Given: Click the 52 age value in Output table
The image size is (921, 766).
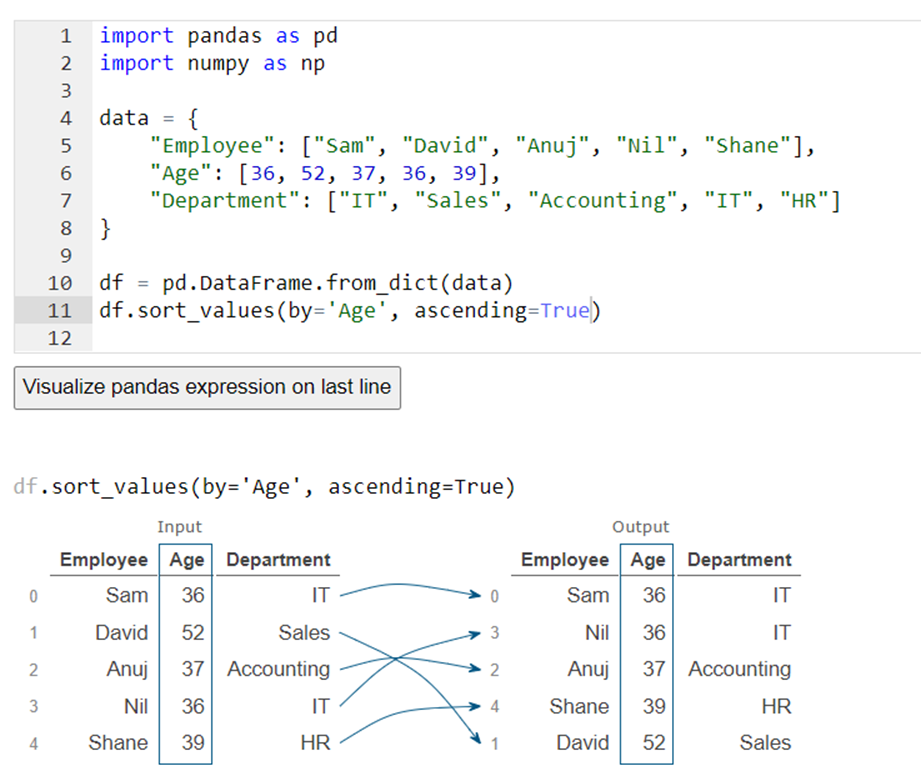Looking at the screenshot, I should click(654, 743).
